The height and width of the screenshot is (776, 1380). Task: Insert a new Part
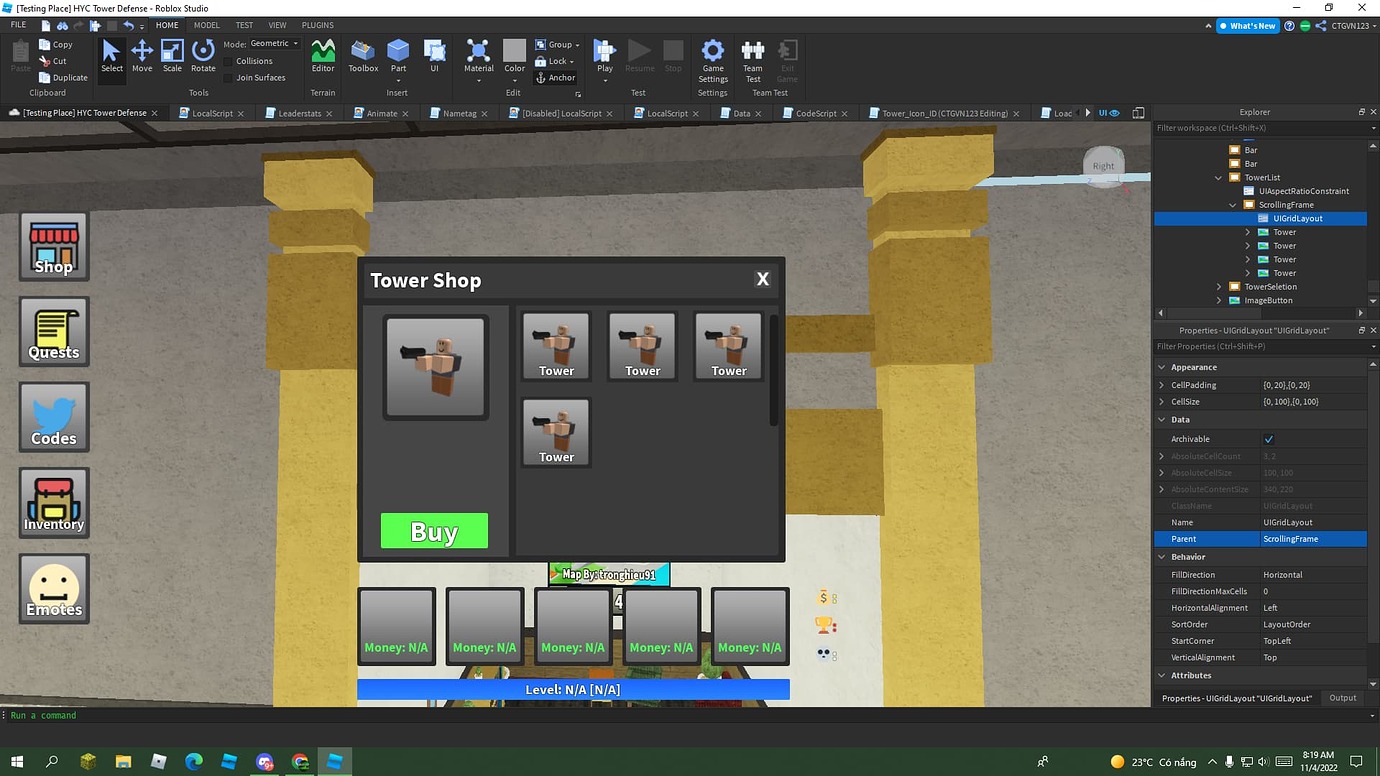[x=397, y=57]
